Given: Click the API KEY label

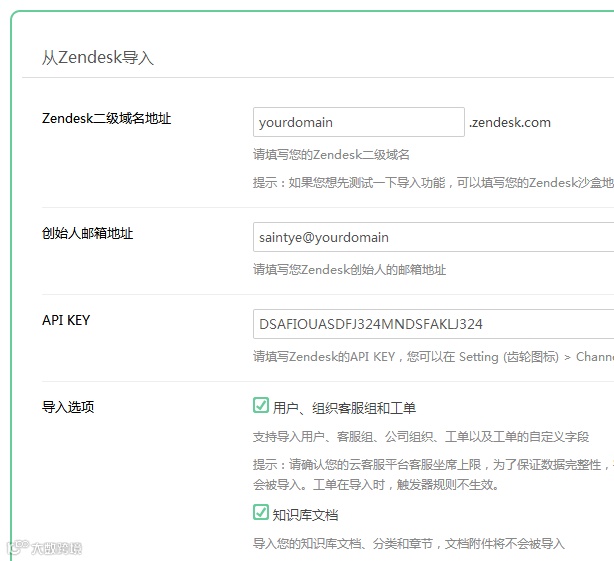Looking at the screenshot, I should point(66,320).
